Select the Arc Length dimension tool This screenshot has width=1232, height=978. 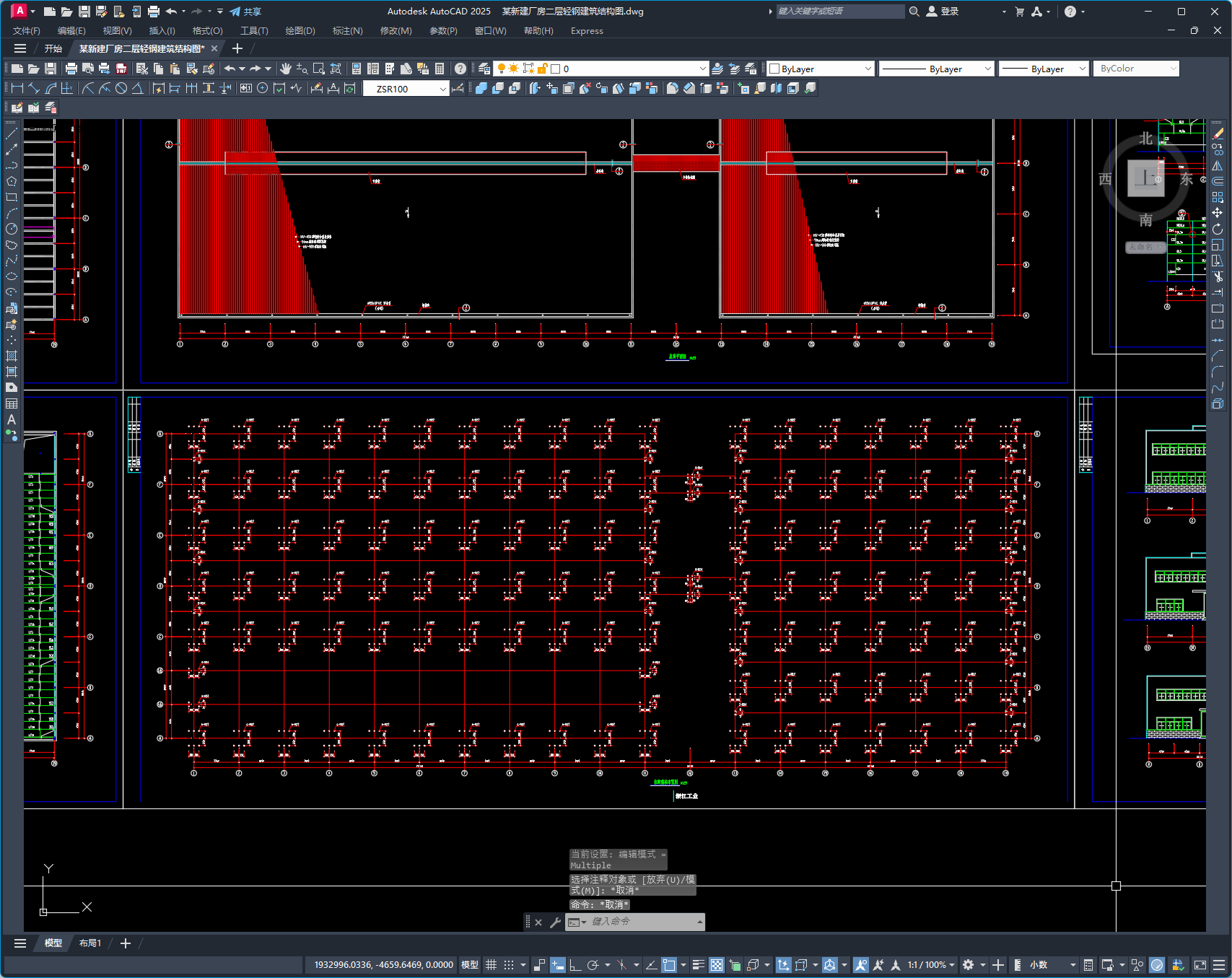coord(51,88)
